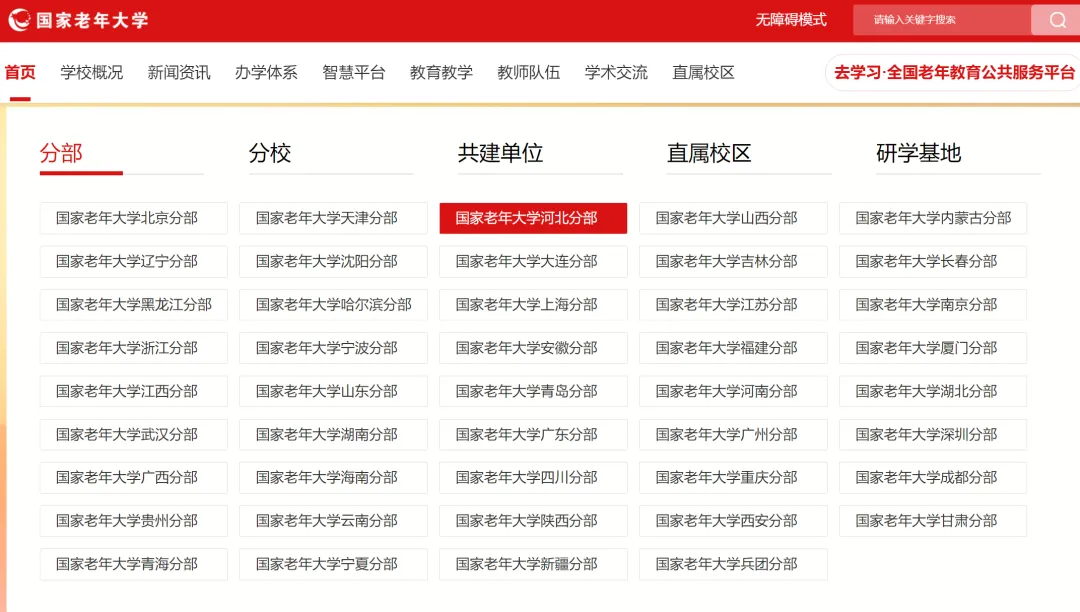Switch to the 共建单位 tab
This screenshot has width=1080, height=612.
[501, 153]
